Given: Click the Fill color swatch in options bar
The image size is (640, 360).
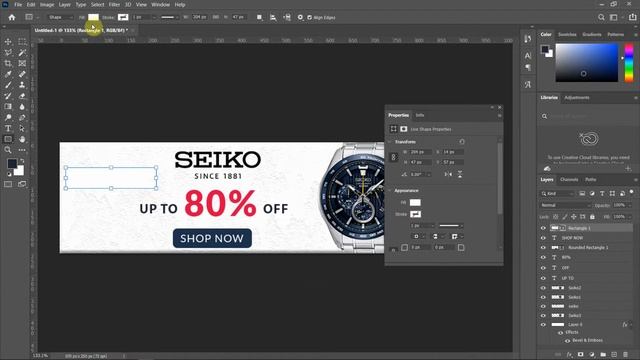Looking at the screenshot, I should click(93, 17).
